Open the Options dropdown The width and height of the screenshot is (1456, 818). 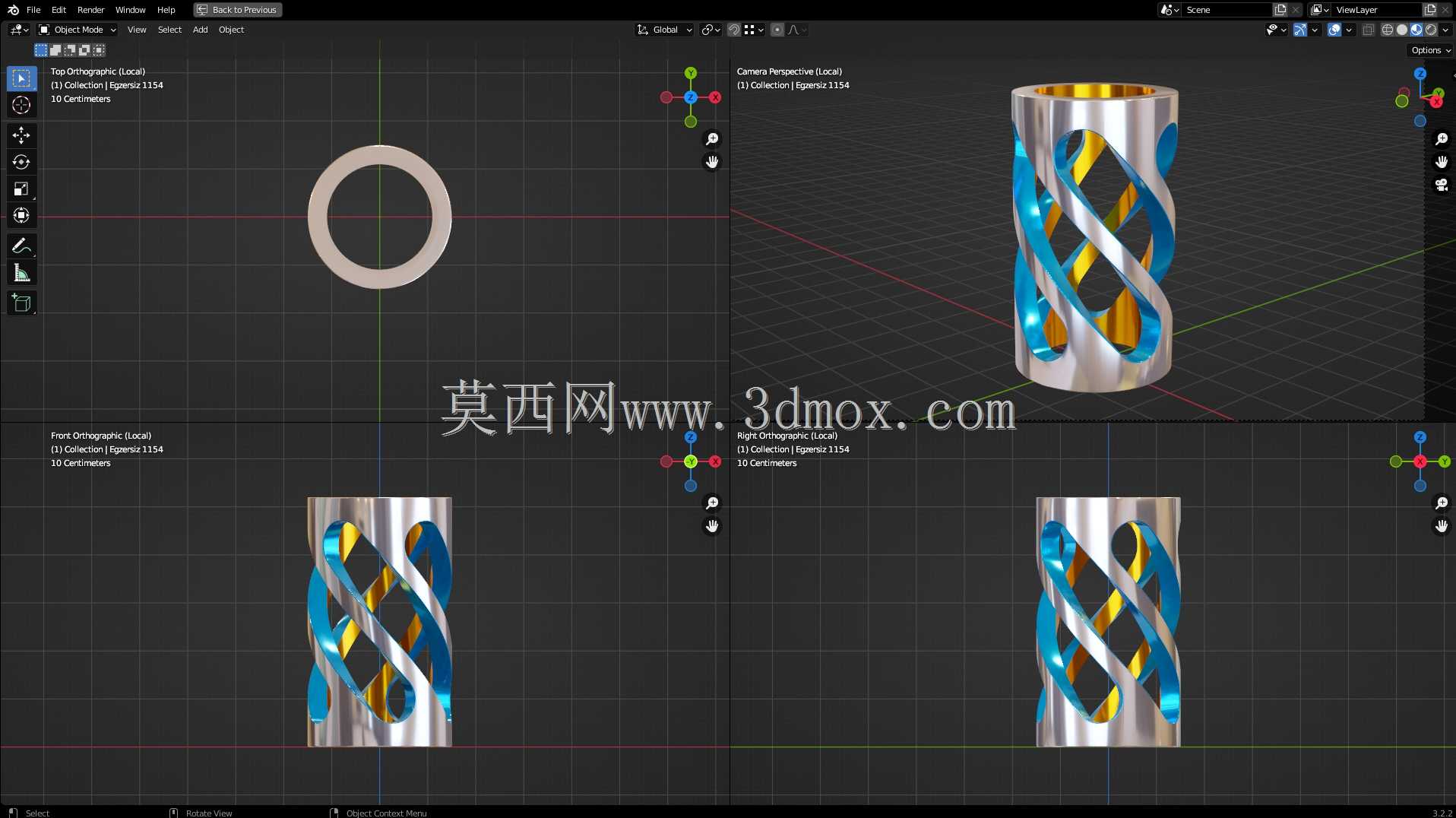click(x=1431, y=50)
